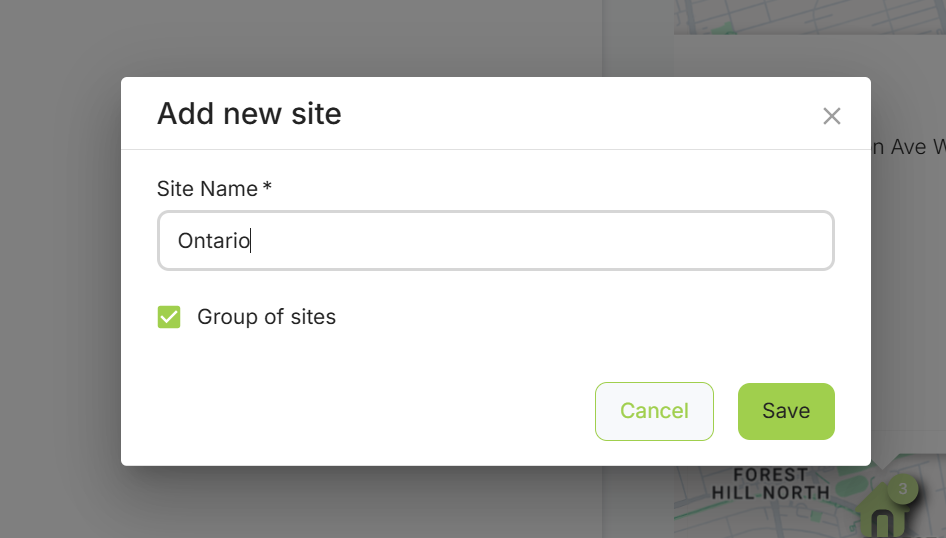
Task: Click the Add new site heading
Action: [249, 114]
